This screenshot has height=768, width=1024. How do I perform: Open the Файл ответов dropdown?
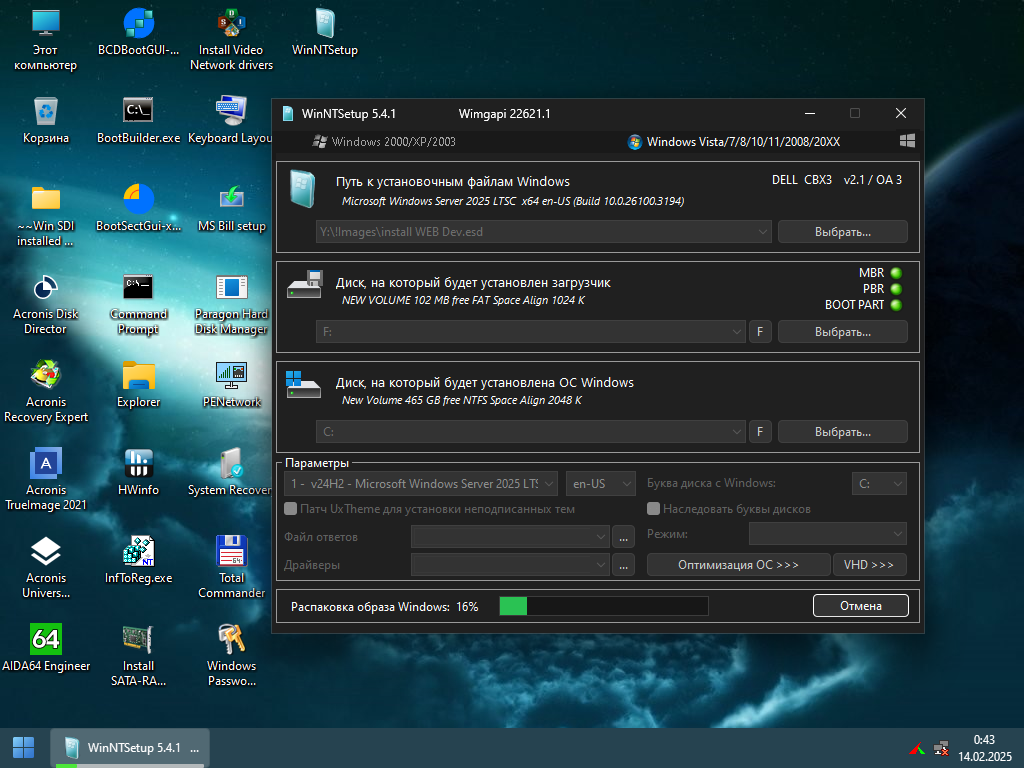click(x=510, y=537)
